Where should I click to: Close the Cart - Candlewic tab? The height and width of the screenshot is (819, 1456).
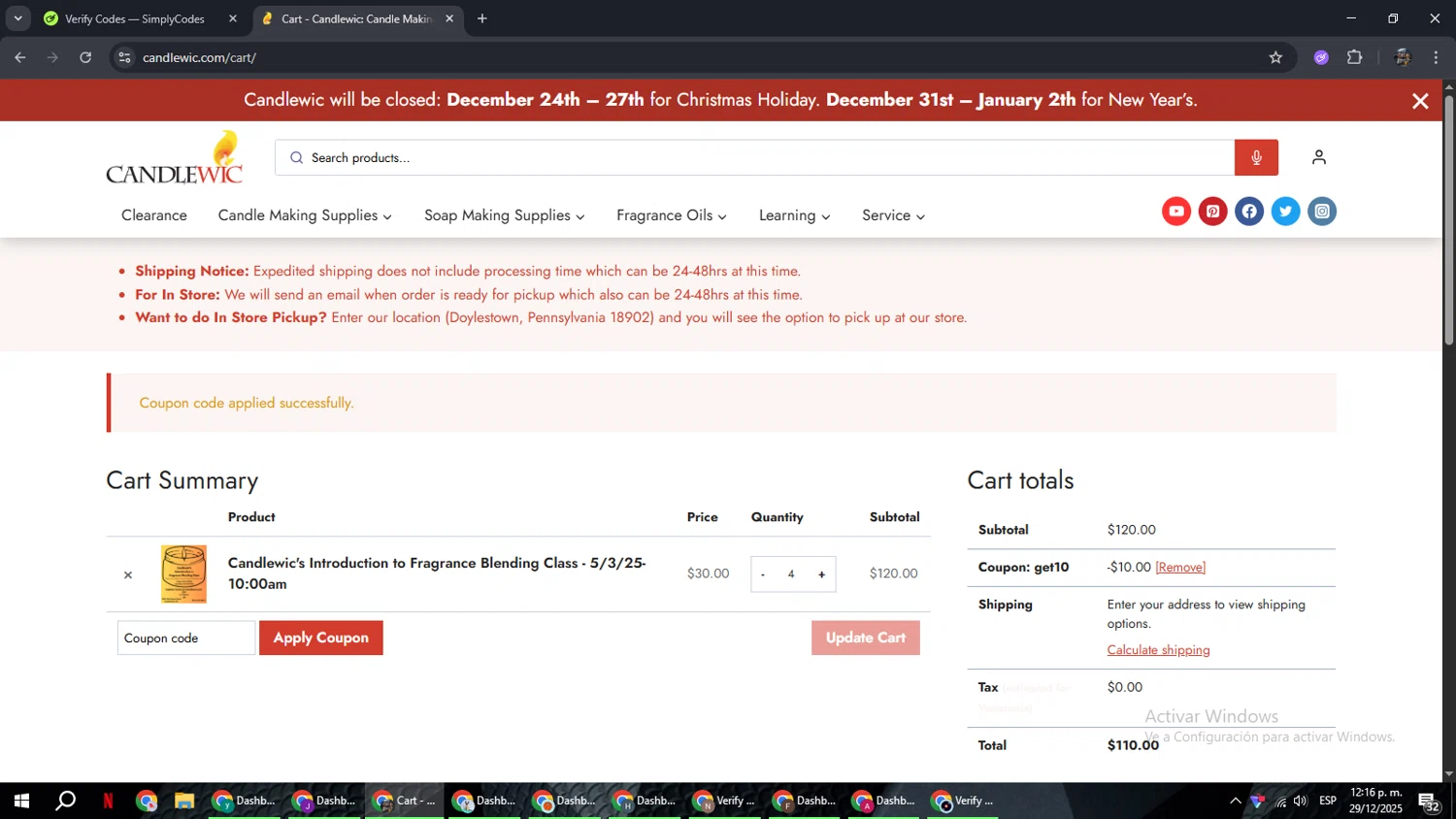pyautogui.click(x=449, y=18)
